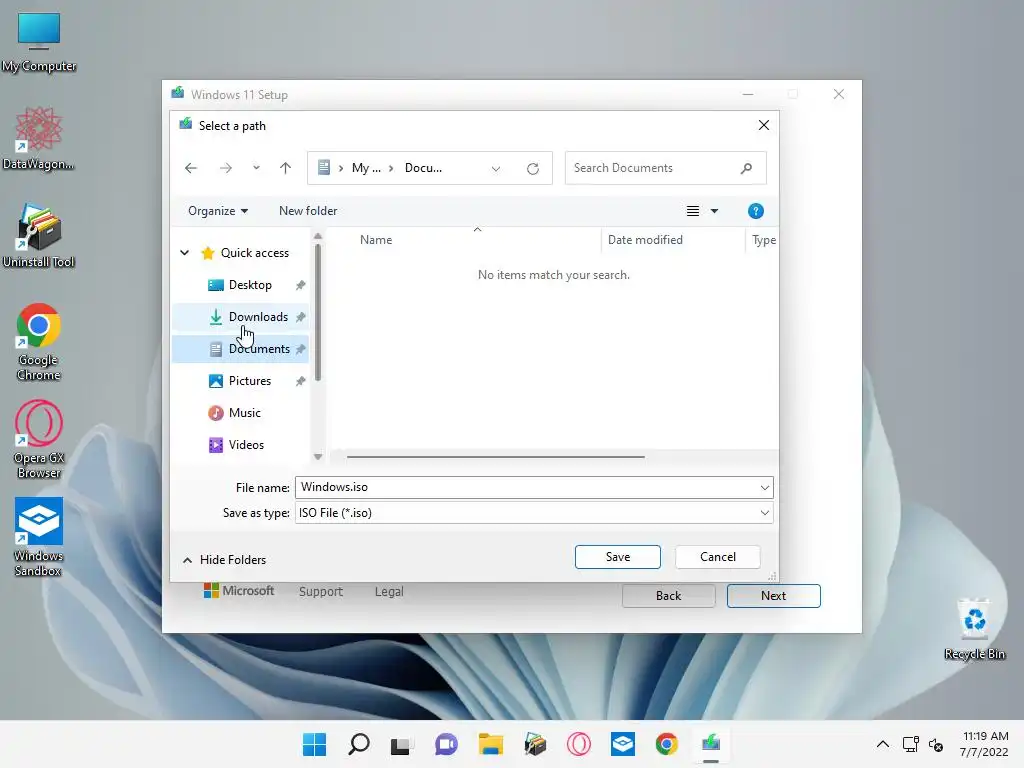This screenshot has width=1024, height=768.
Task: Open Windows Sandbox from the taskbar
Action: click(622, 744)
